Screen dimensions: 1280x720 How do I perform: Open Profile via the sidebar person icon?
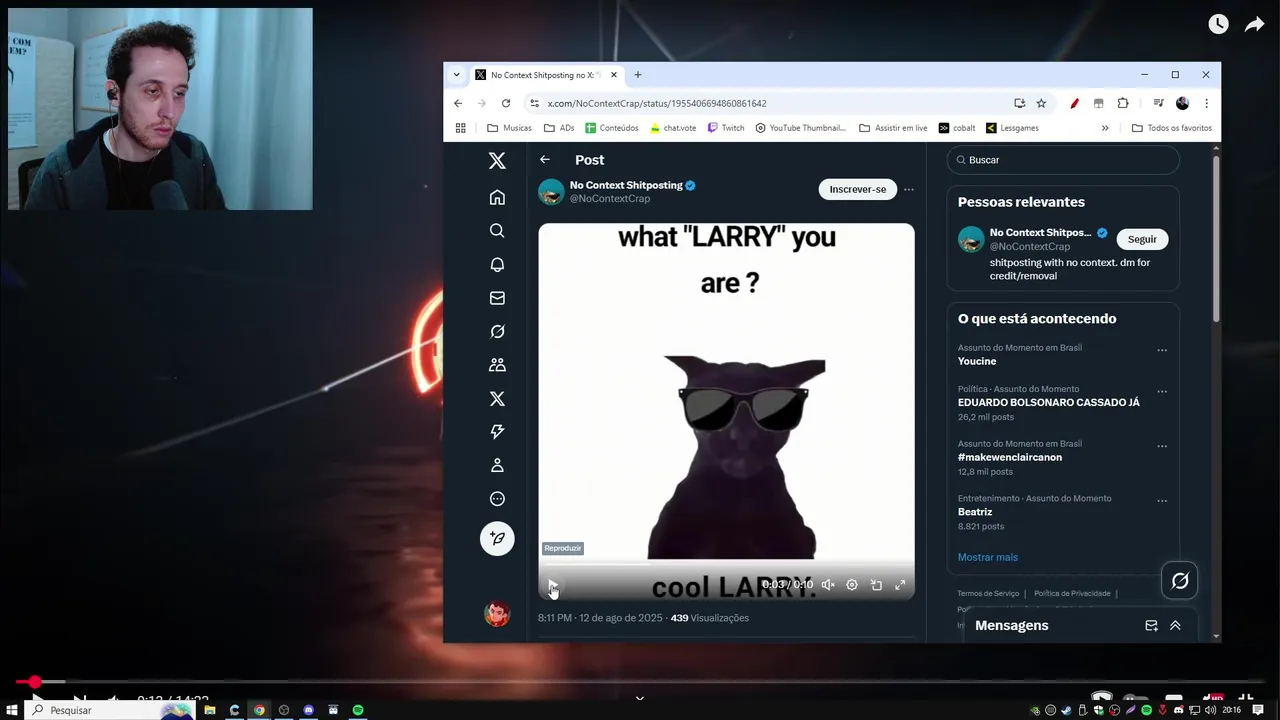[x=497, y=465]
